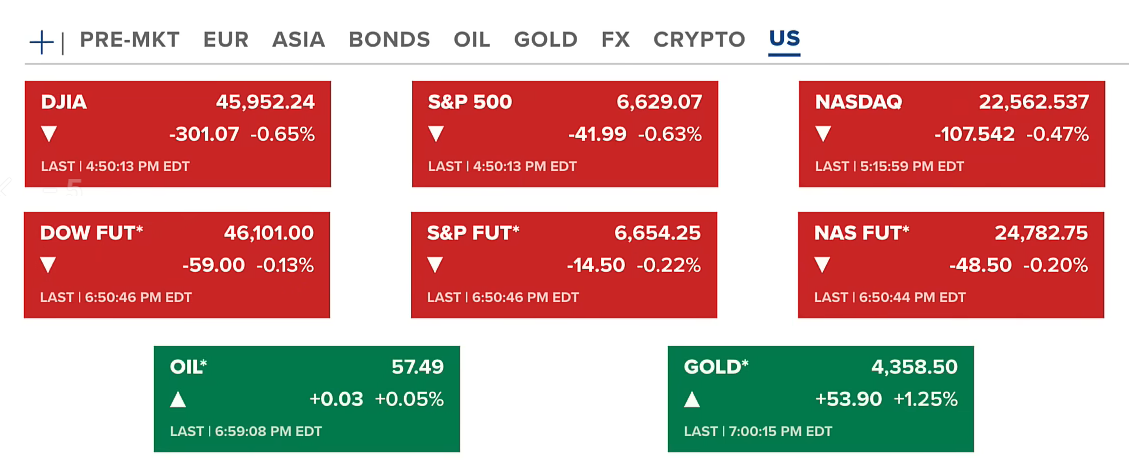Select the ASIA tab
Viewport: 1129px width, 473px height.
[298, 40]
